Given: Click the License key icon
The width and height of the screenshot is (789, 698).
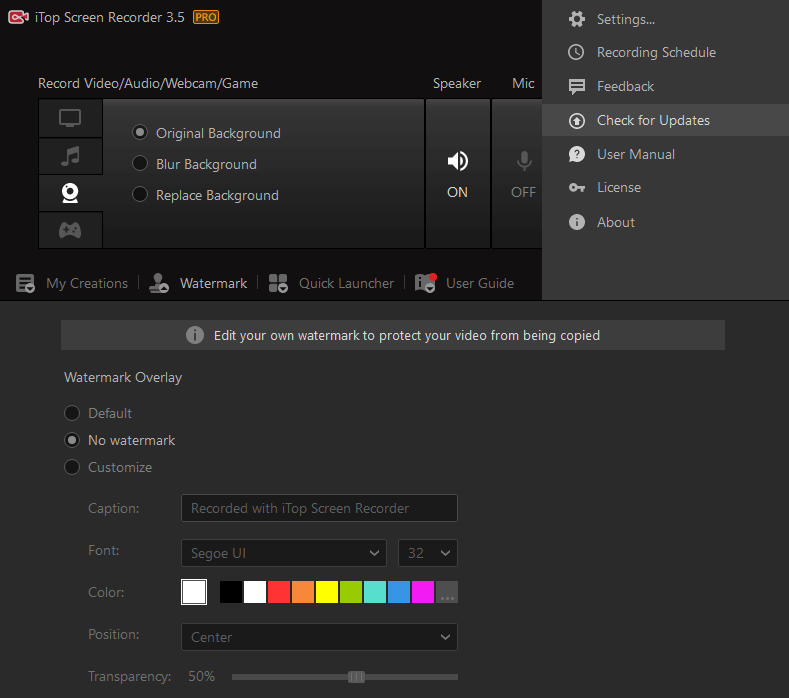Looking at the screenshot, I should 577,188.
